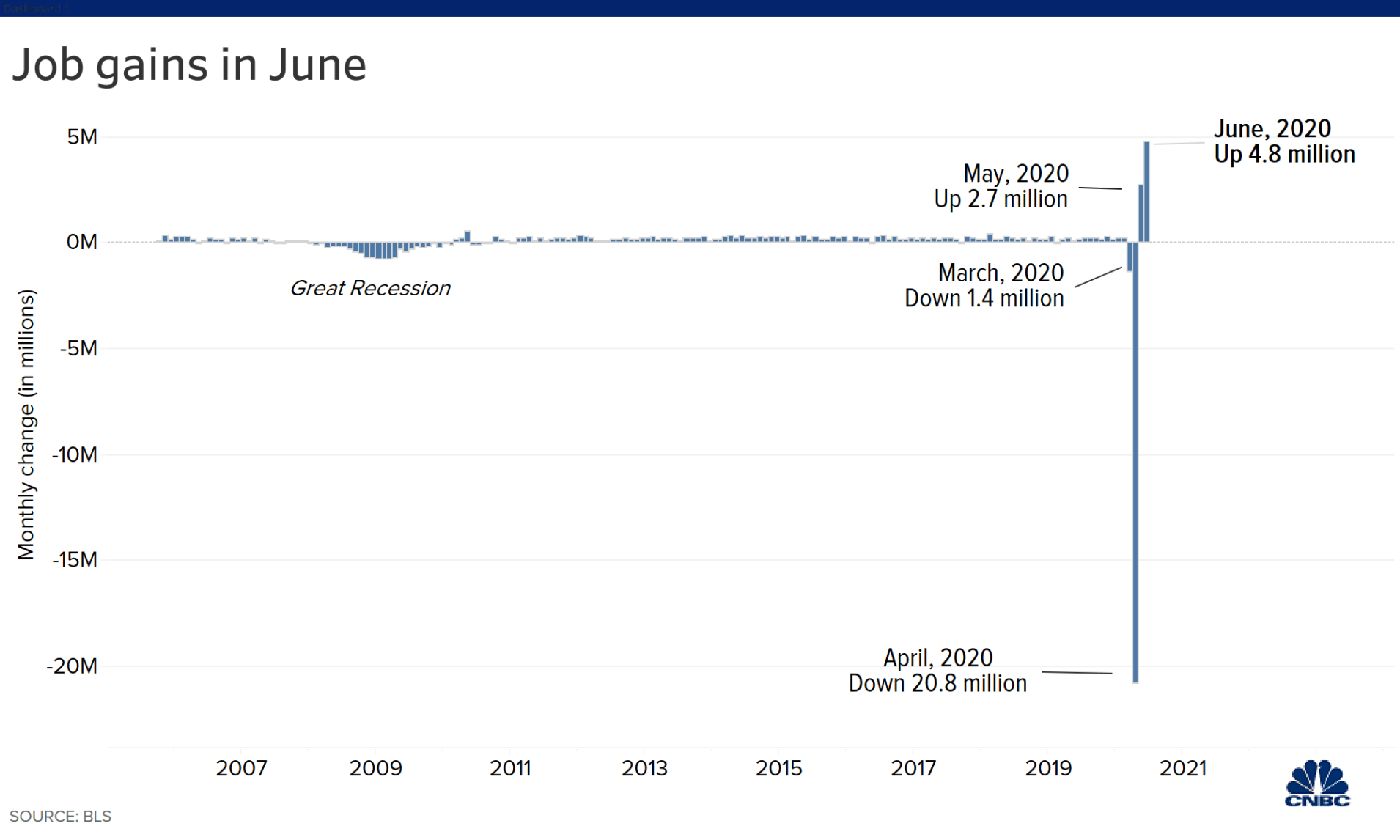Image resolution: width=1400 pixels, height=840 pixels.
Task: Click the March 2020 down bar
Action: [1130, 257]
